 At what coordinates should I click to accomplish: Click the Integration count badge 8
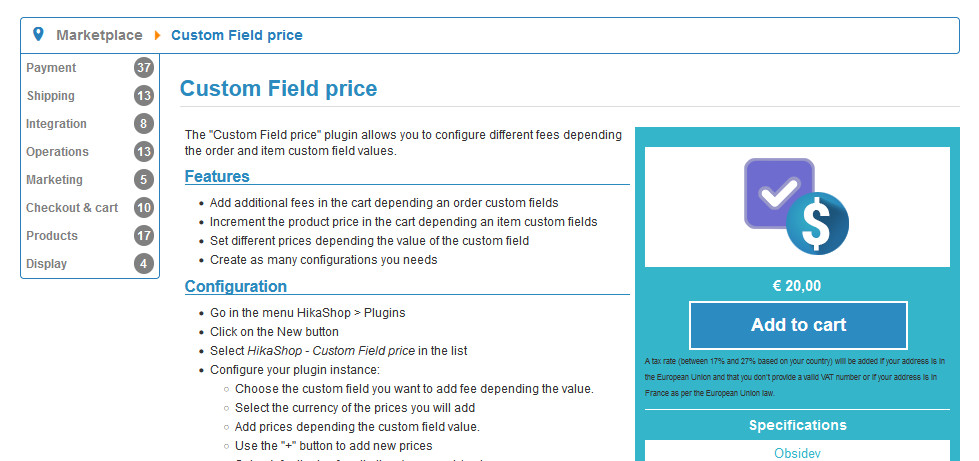[x=144, y=124]
